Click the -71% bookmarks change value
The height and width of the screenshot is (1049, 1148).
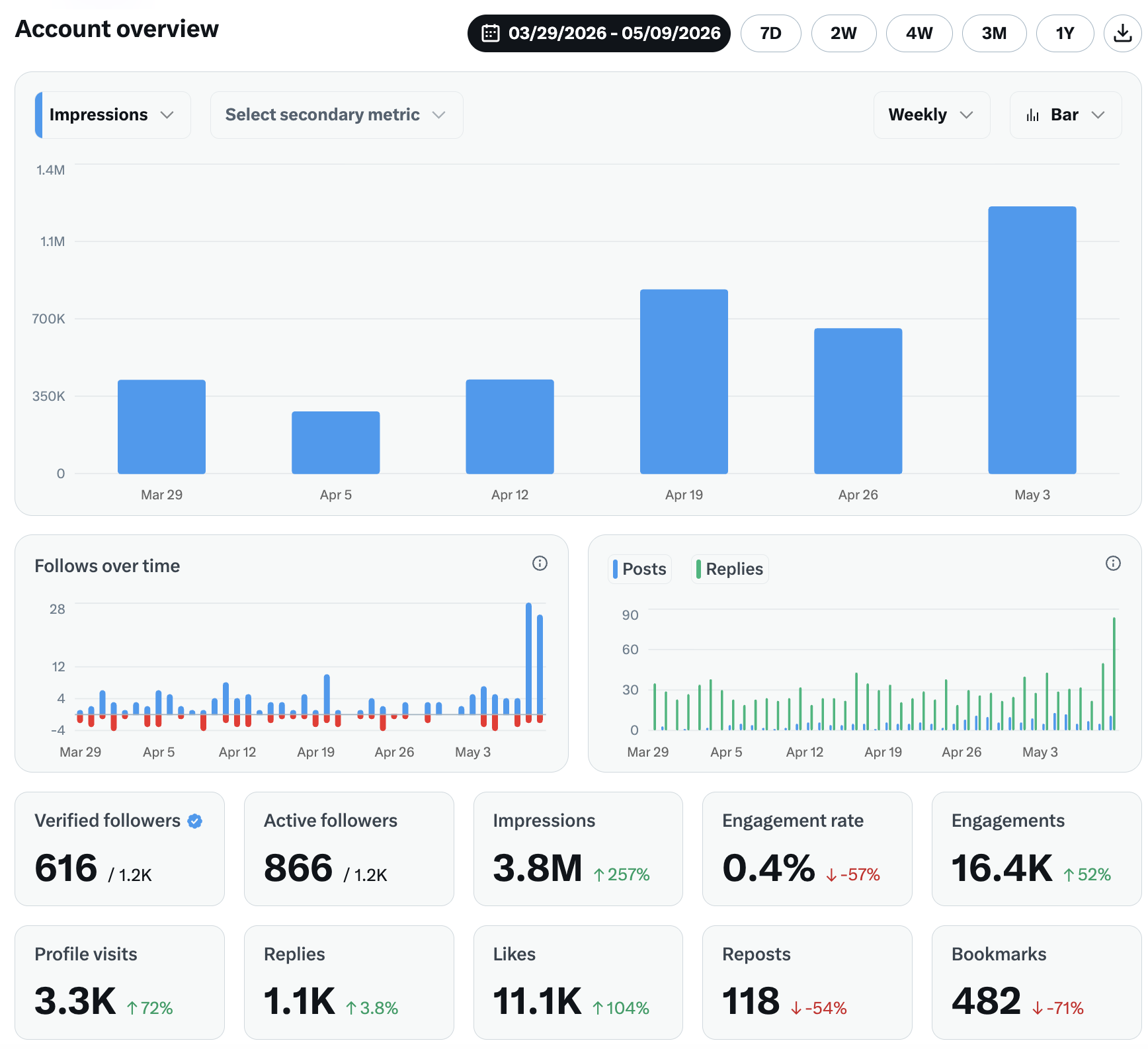coord(1058,1008)
